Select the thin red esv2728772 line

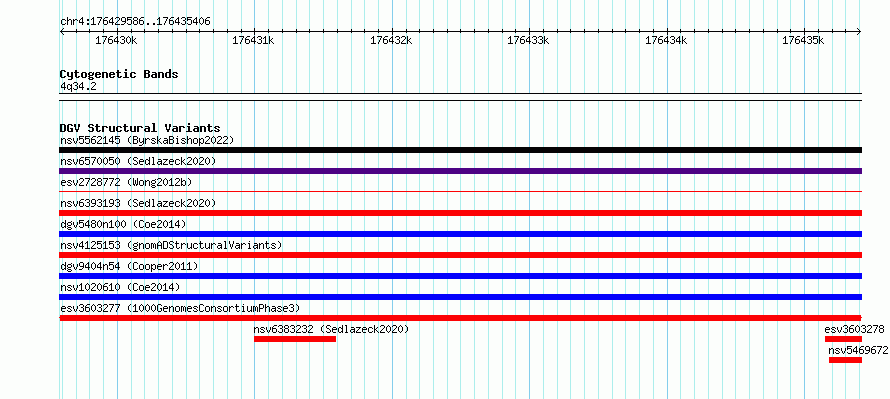(460, 192)
